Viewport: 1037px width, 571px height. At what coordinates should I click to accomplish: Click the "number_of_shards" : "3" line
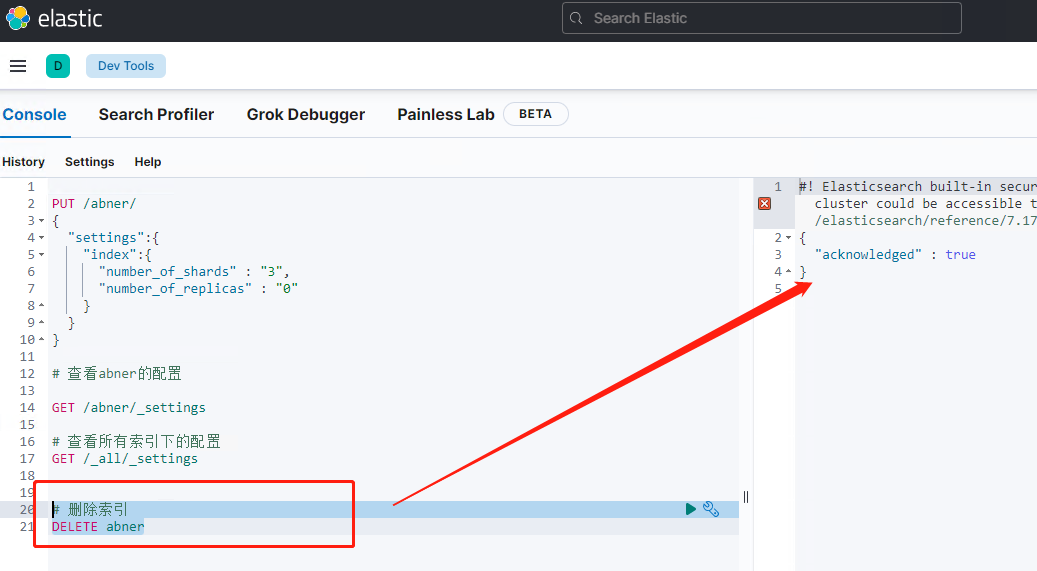(194, 271)
